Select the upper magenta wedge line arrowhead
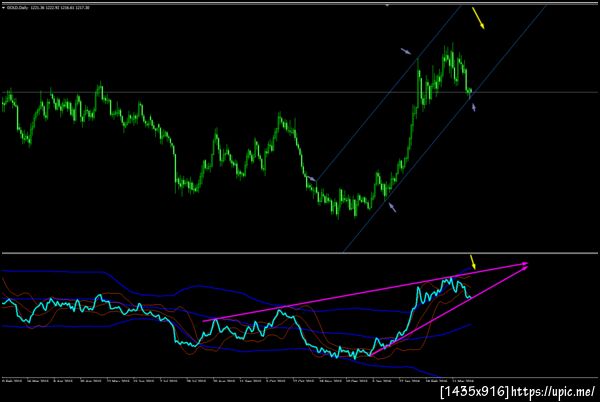600x402 pixels. pos(525,263)
